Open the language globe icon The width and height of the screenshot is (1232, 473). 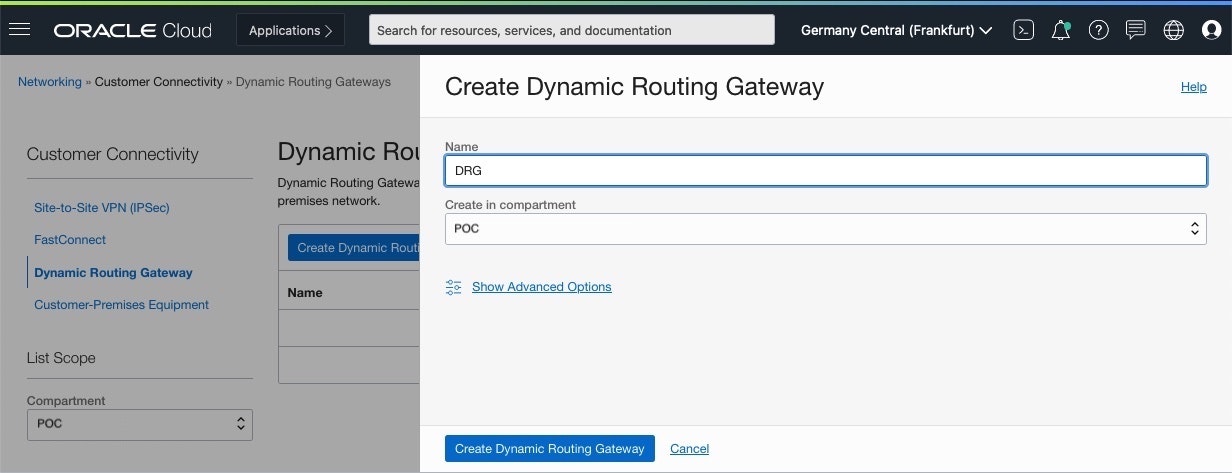point(1174,30)
